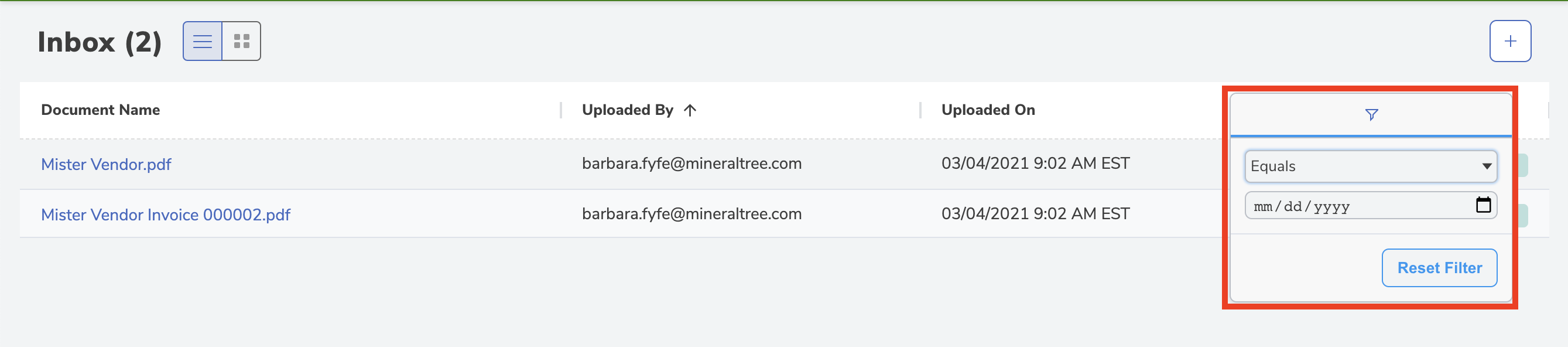This screenshot has height=347, width=1568.
Task: Switch to grid view layout
Action: (x=242, y=42)
